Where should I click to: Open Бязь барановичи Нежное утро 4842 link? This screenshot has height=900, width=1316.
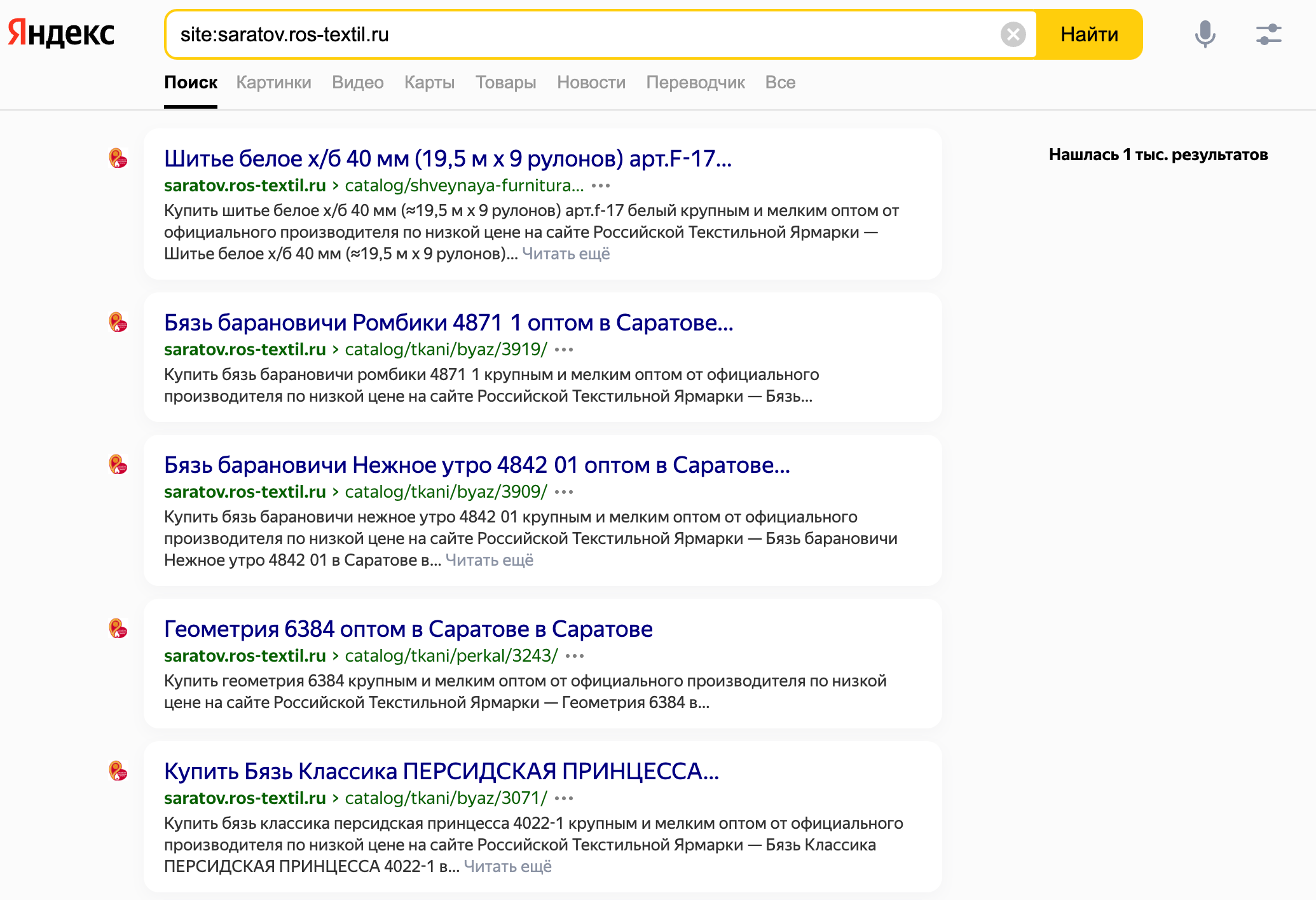coord(477,465)
